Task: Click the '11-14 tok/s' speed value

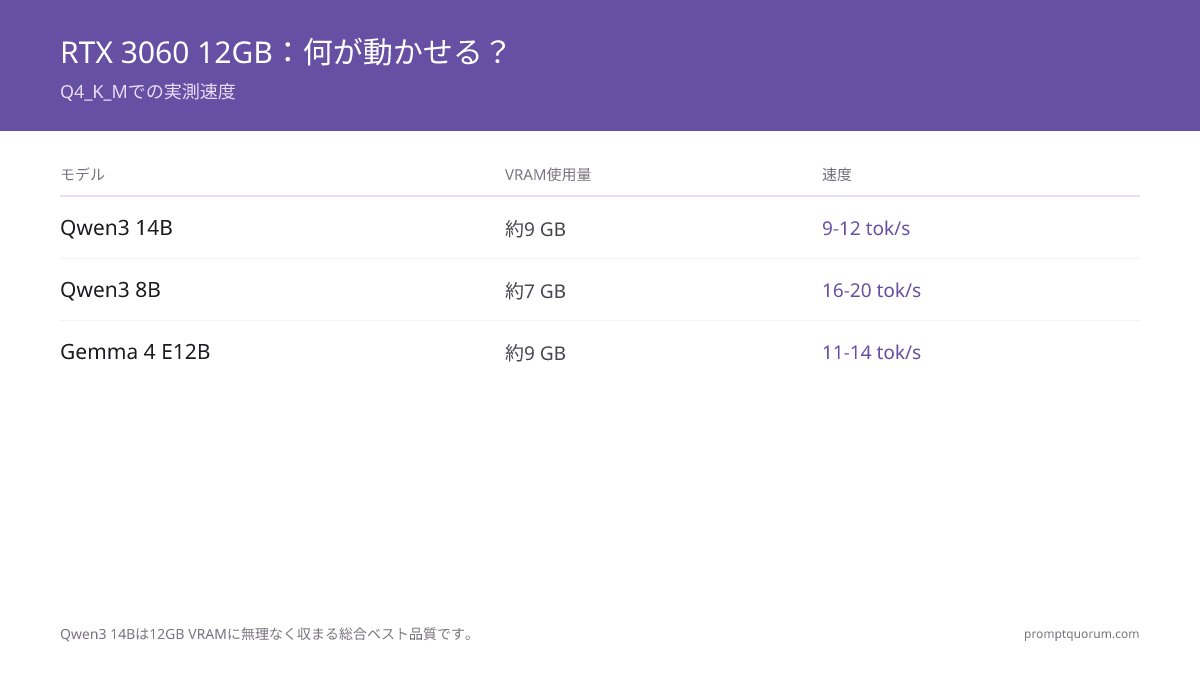Action: click(x=871, y=352)
